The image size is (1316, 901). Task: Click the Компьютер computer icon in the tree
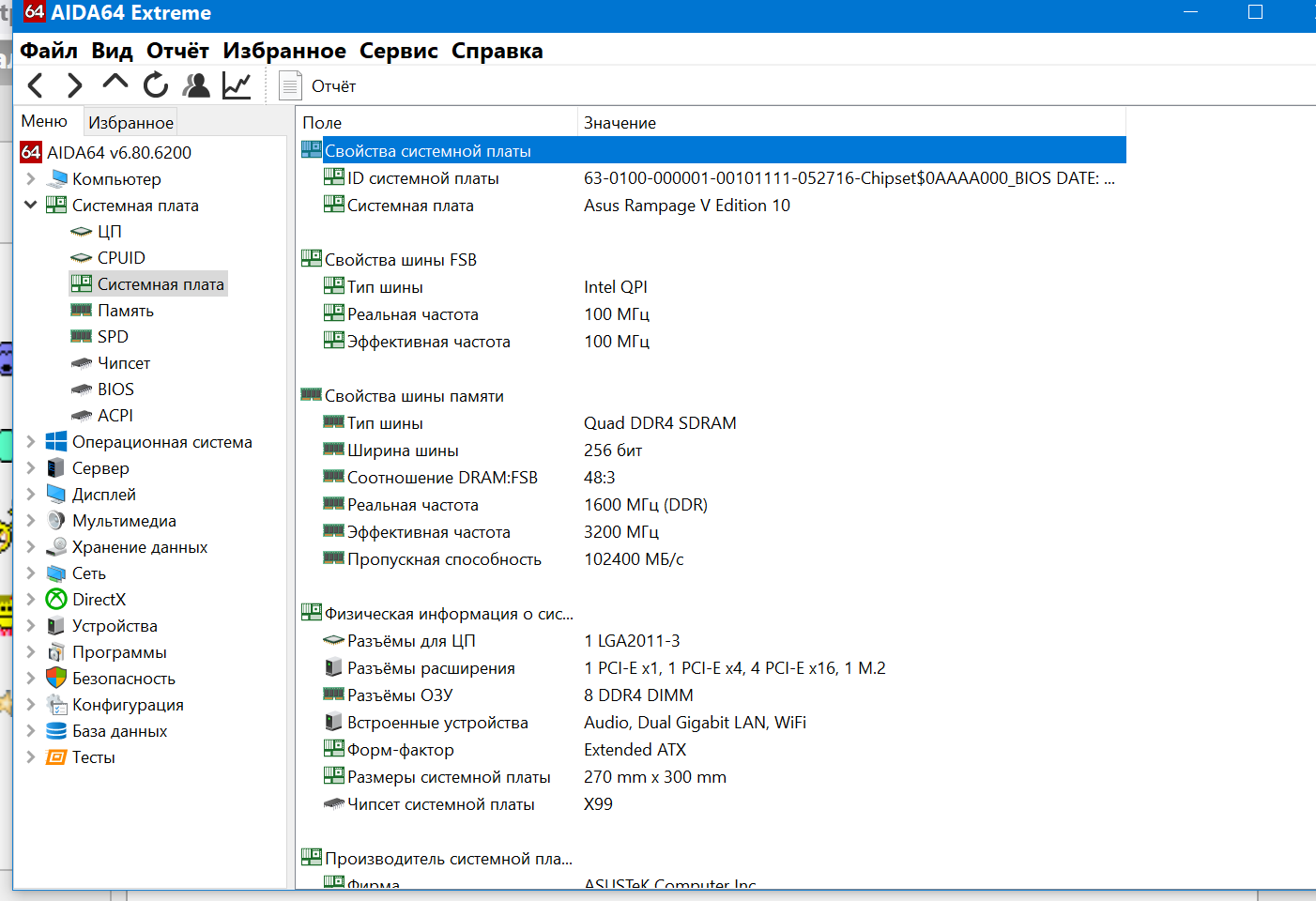57,179
